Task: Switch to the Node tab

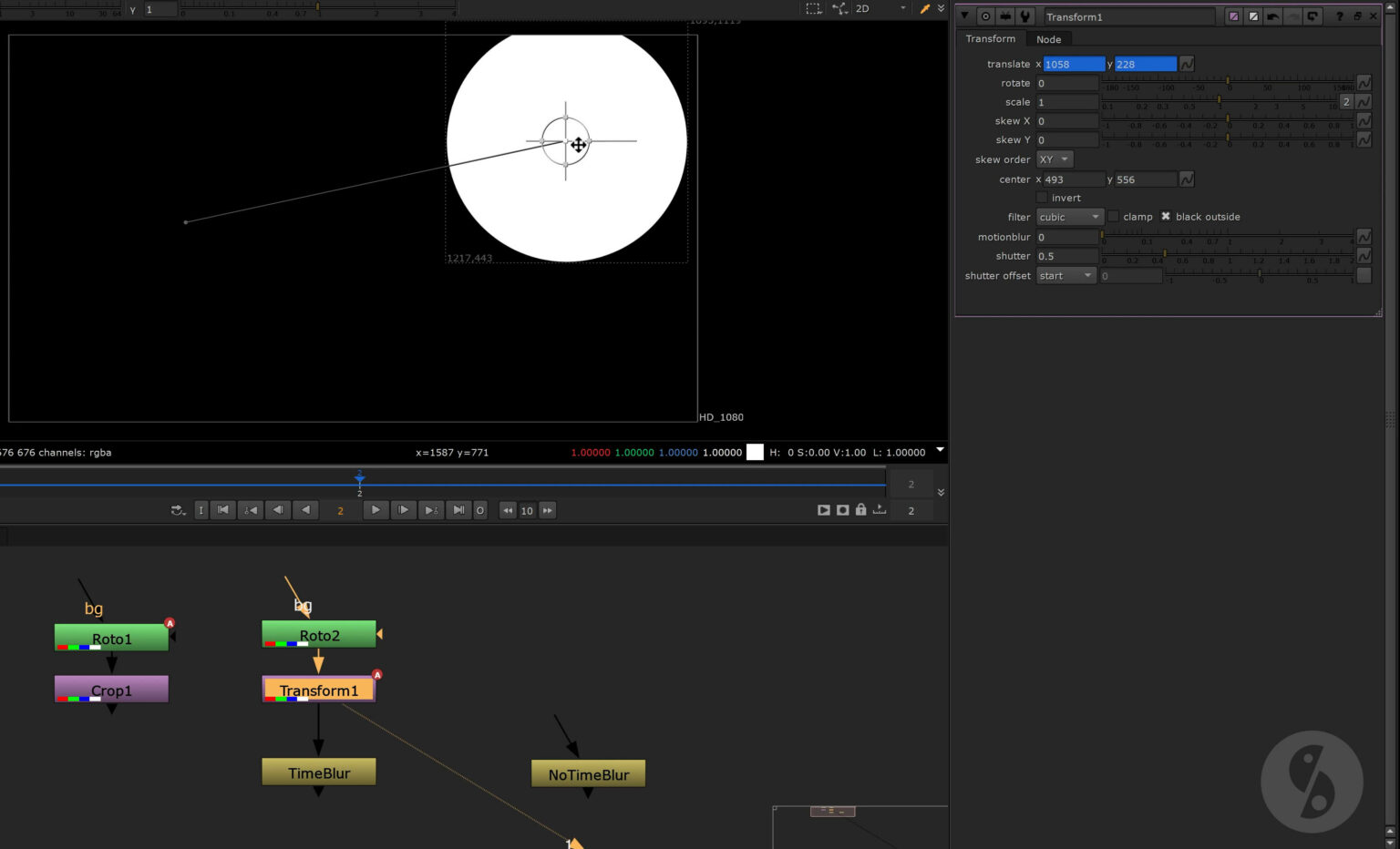Action: pos(1048,39)
